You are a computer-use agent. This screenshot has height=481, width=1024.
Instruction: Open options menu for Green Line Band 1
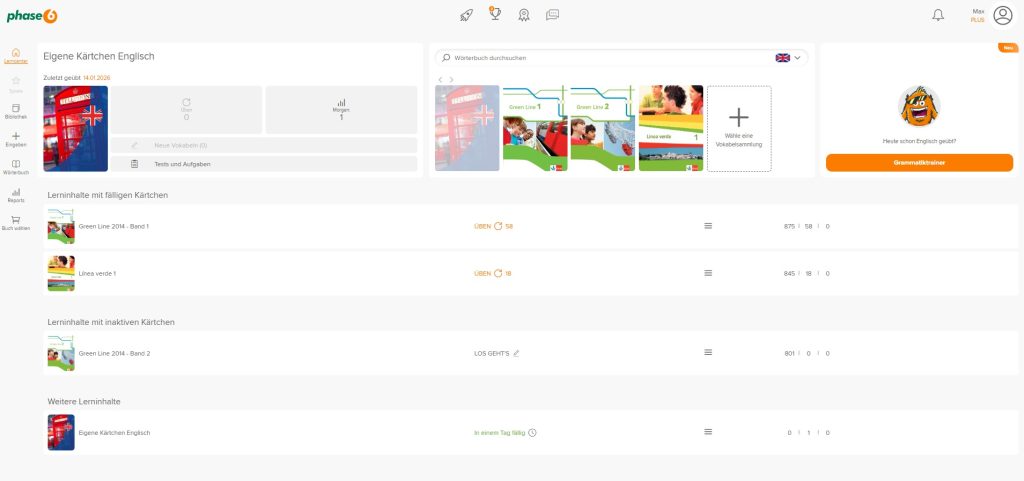[708, 226]
